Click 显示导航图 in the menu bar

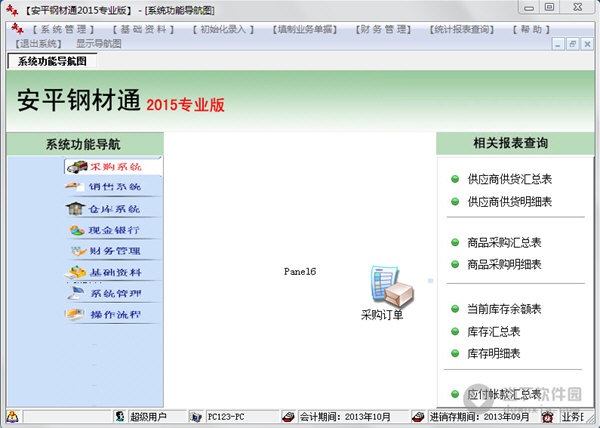[x=98, y=43]
